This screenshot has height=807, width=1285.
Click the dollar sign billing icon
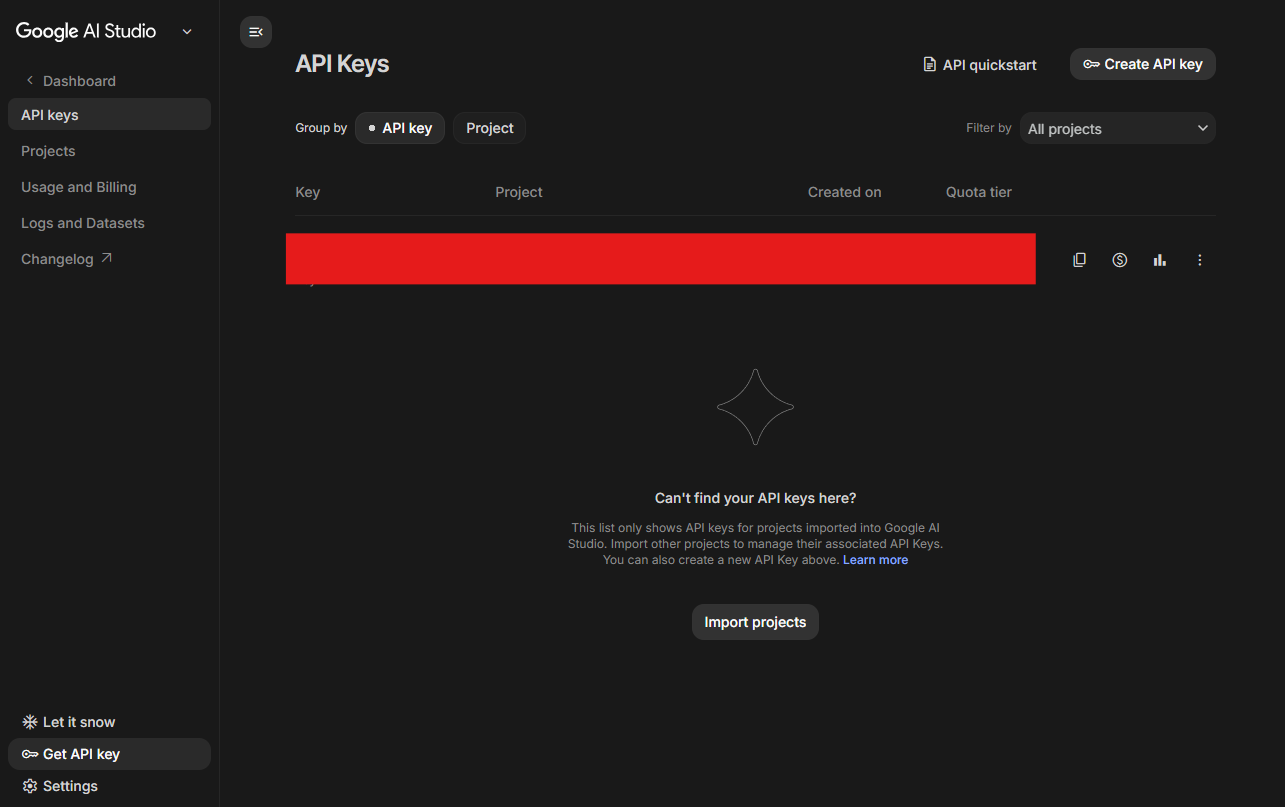pyautogui.click(x=1119, y=260)
